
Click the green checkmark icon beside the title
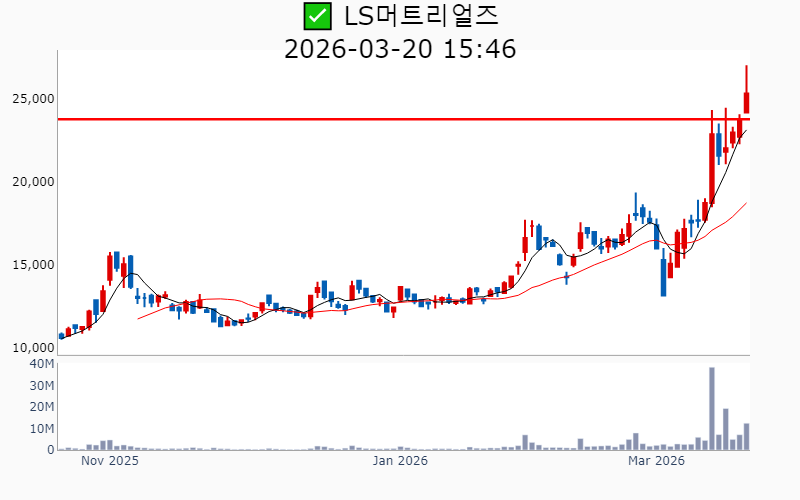[x=316, y=16]
